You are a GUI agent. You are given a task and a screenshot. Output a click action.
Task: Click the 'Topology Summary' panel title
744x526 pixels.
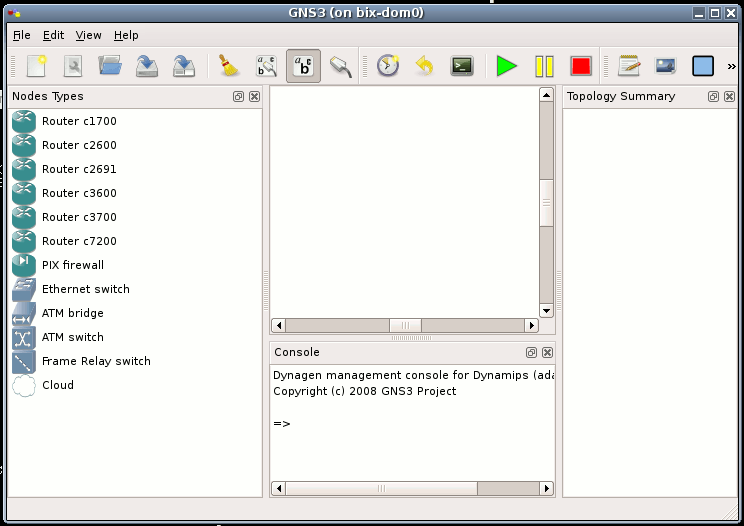click(x=621, y=96)
